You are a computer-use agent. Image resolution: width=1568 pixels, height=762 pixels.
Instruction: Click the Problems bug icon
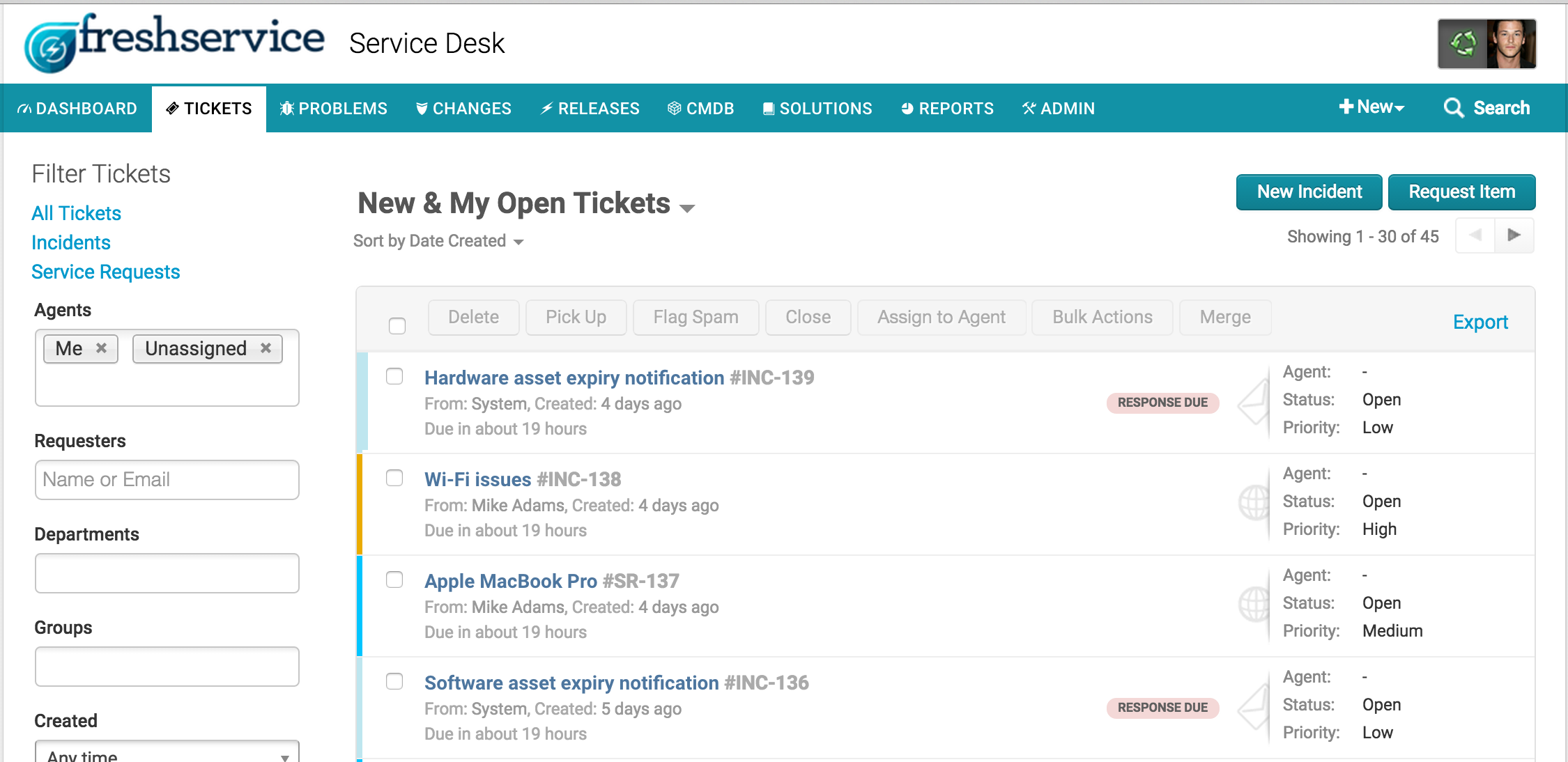286,109
